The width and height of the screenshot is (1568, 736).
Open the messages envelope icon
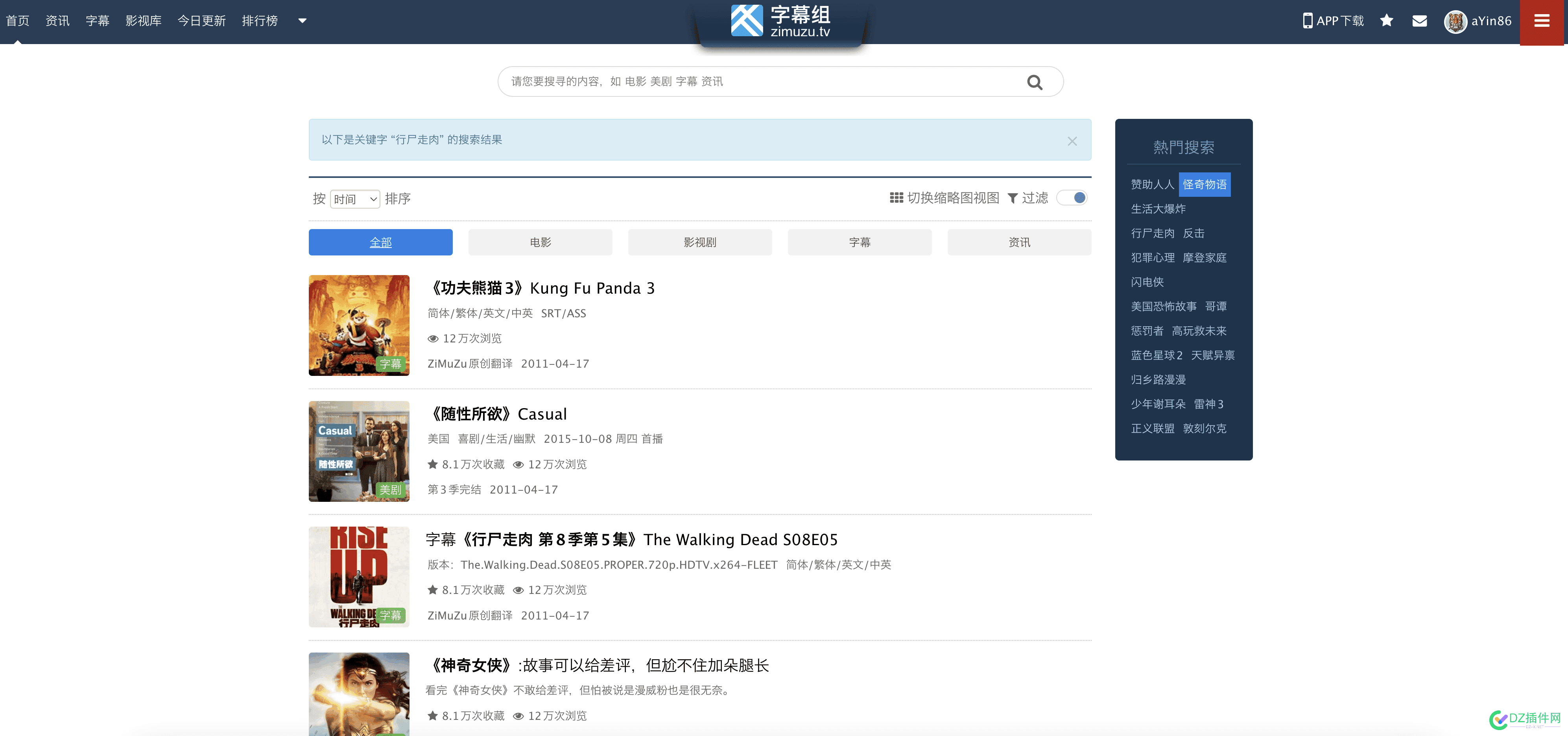(x=1419, y=21)
